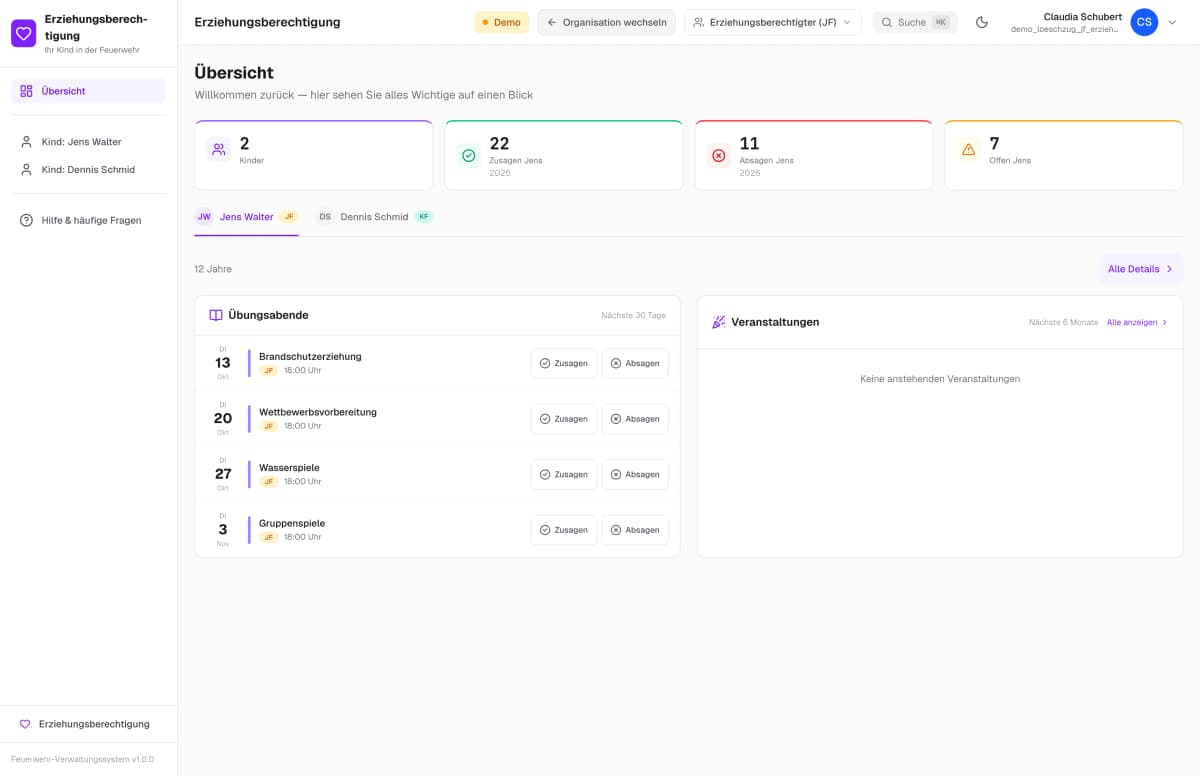Screen dimensions: 1200x776
Task: Click the Demo badge in header
Action: point(501,22)
